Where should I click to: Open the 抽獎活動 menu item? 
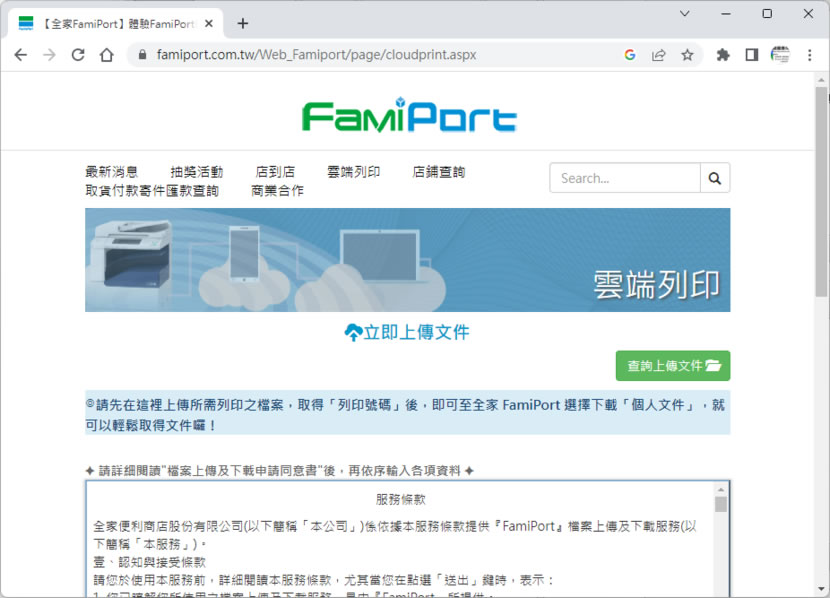pyautogui.click(x=197, y=171)
